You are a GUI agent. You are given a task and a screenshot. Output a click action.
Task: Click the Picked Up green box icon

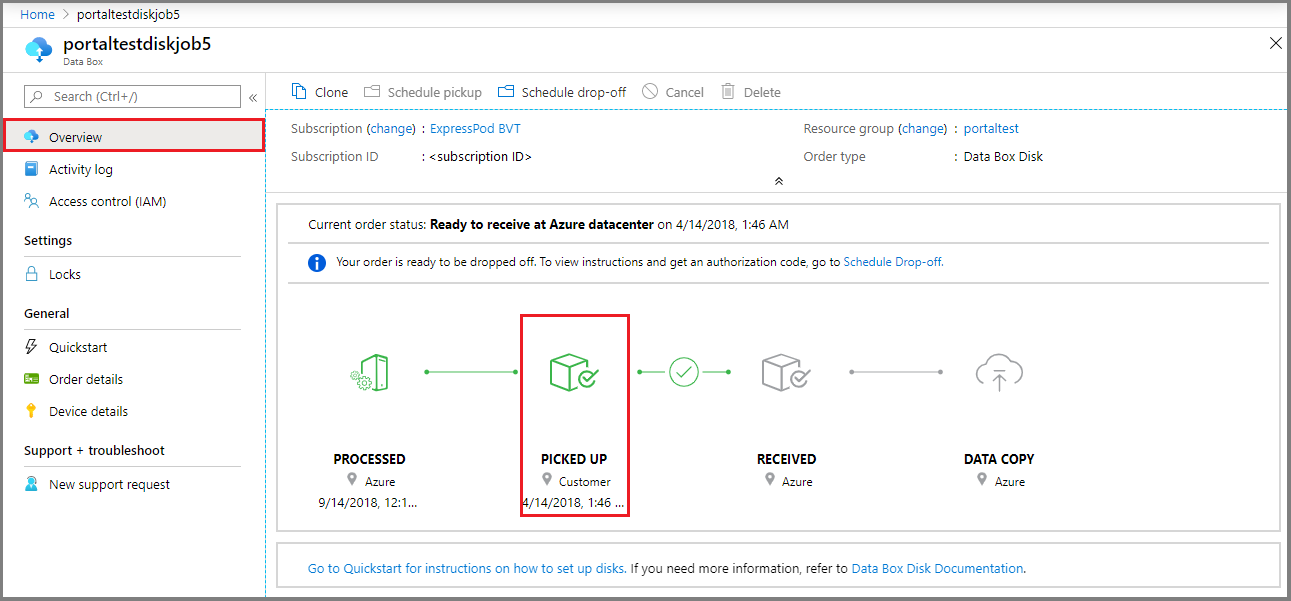coord(574,372)
